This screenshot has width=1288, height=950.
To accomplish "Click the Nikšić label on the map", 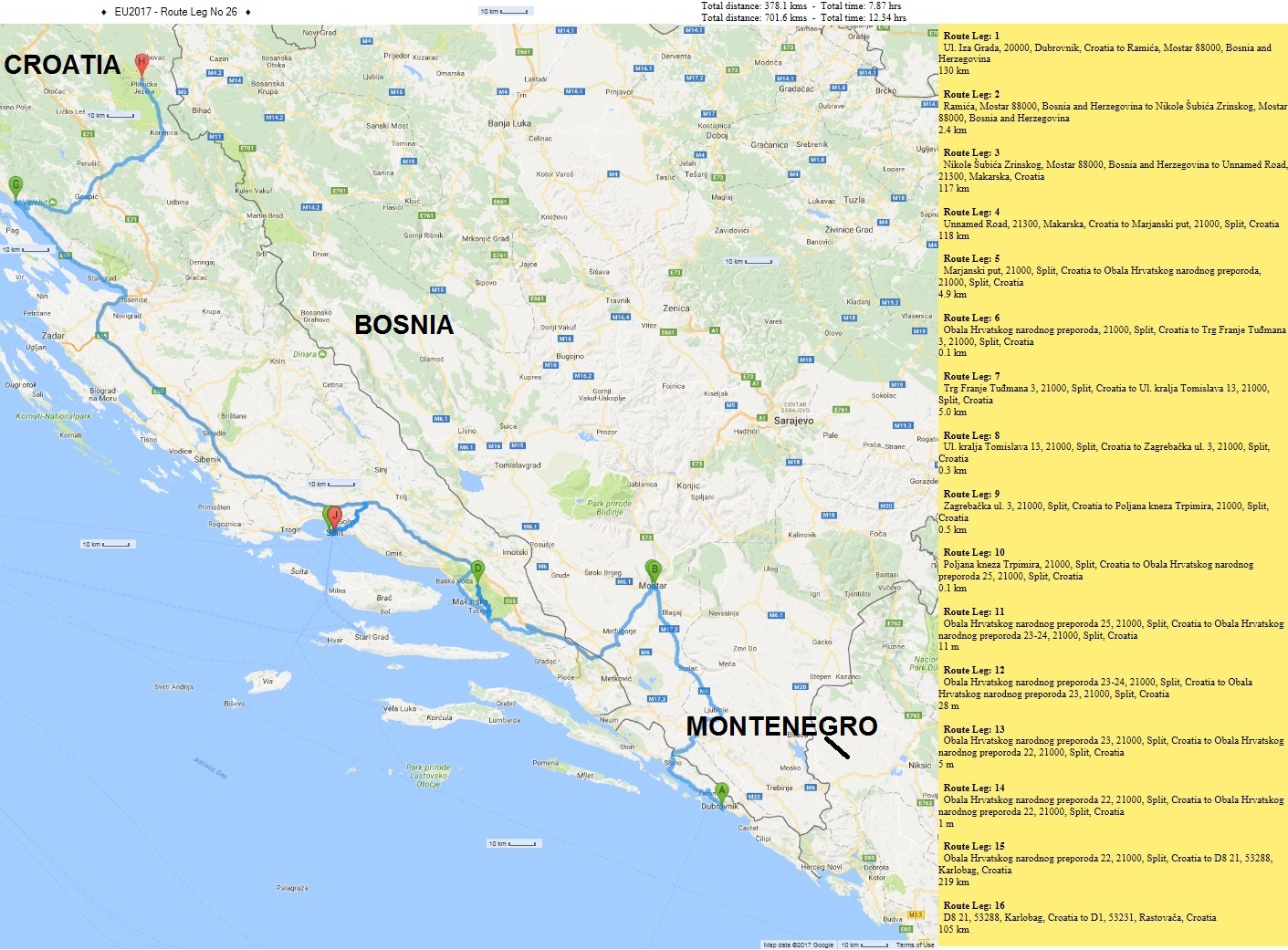I will (920, 765).
